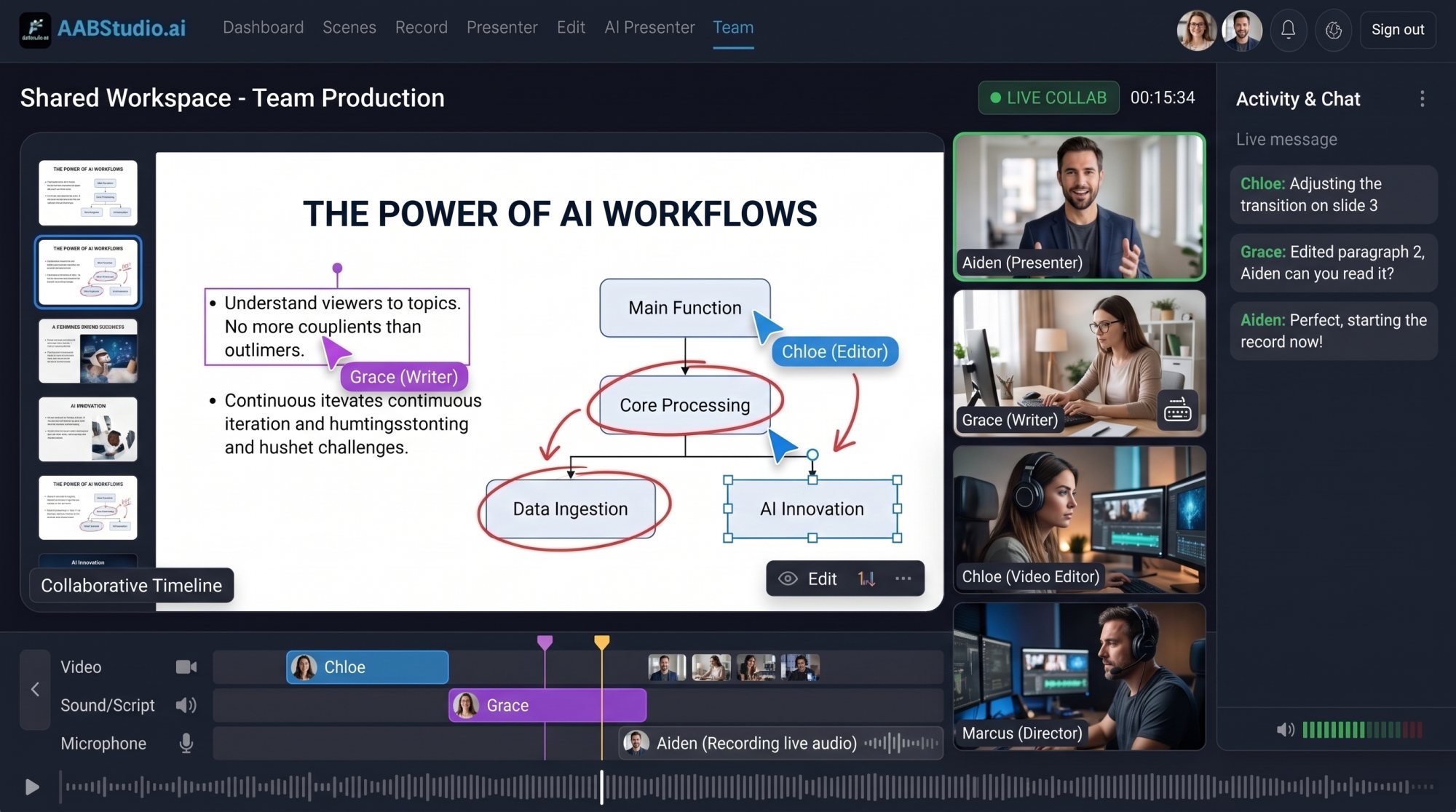
Task: Select the first slide thumbnail
Action: point(88,193)
